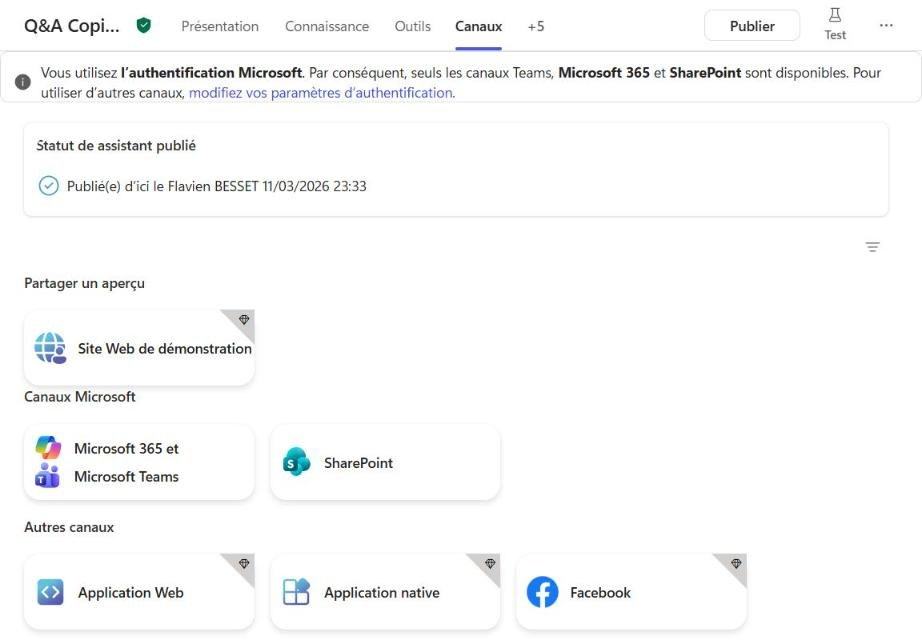Click the green shield security icon
The width and height of the screenshot is (922, 640).
tap(143, 25)
